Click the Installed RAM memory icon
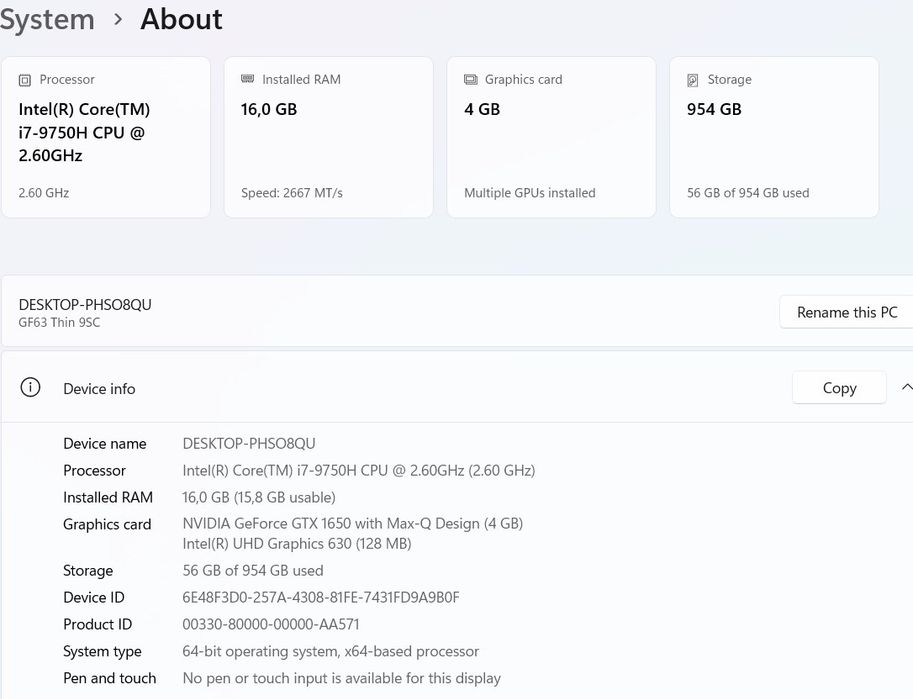913x699 pixels. click(247, 79)
